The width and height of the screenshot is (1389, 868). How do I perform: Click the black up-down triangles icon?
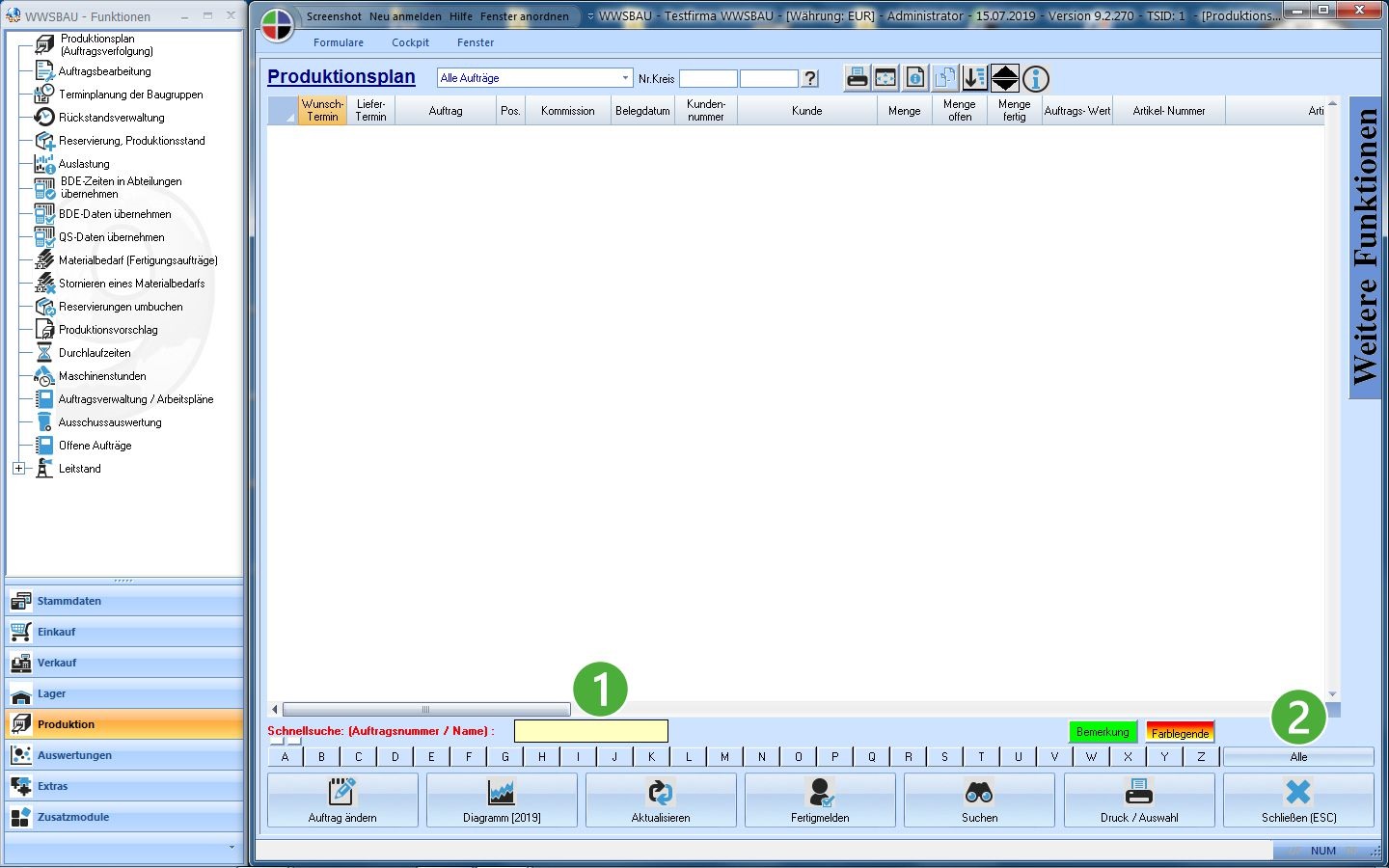click(x=1005, y=78)
